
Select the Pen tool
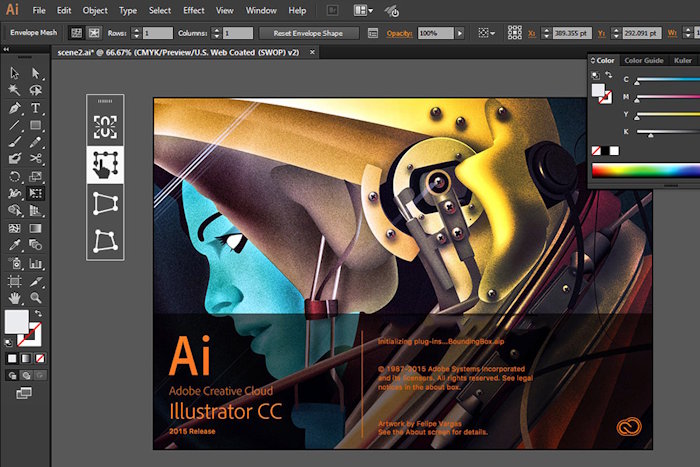pyautogui.click(x=14, y=108)
